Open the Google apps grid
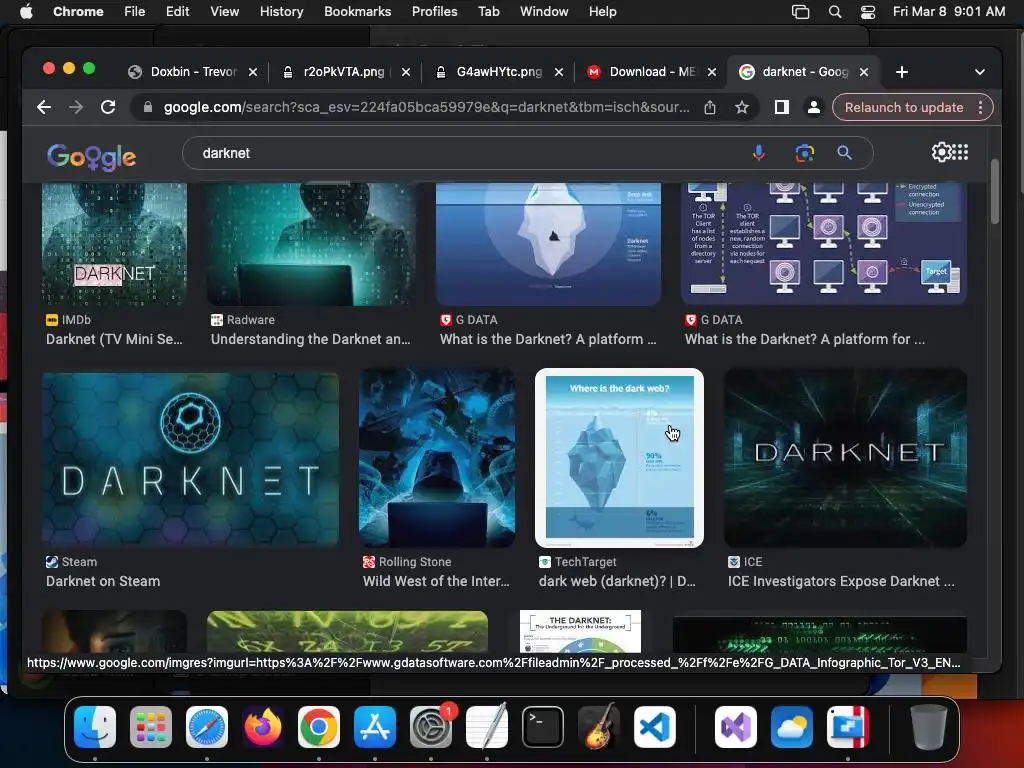The image size is (1024, 768). tap(961, 152)
